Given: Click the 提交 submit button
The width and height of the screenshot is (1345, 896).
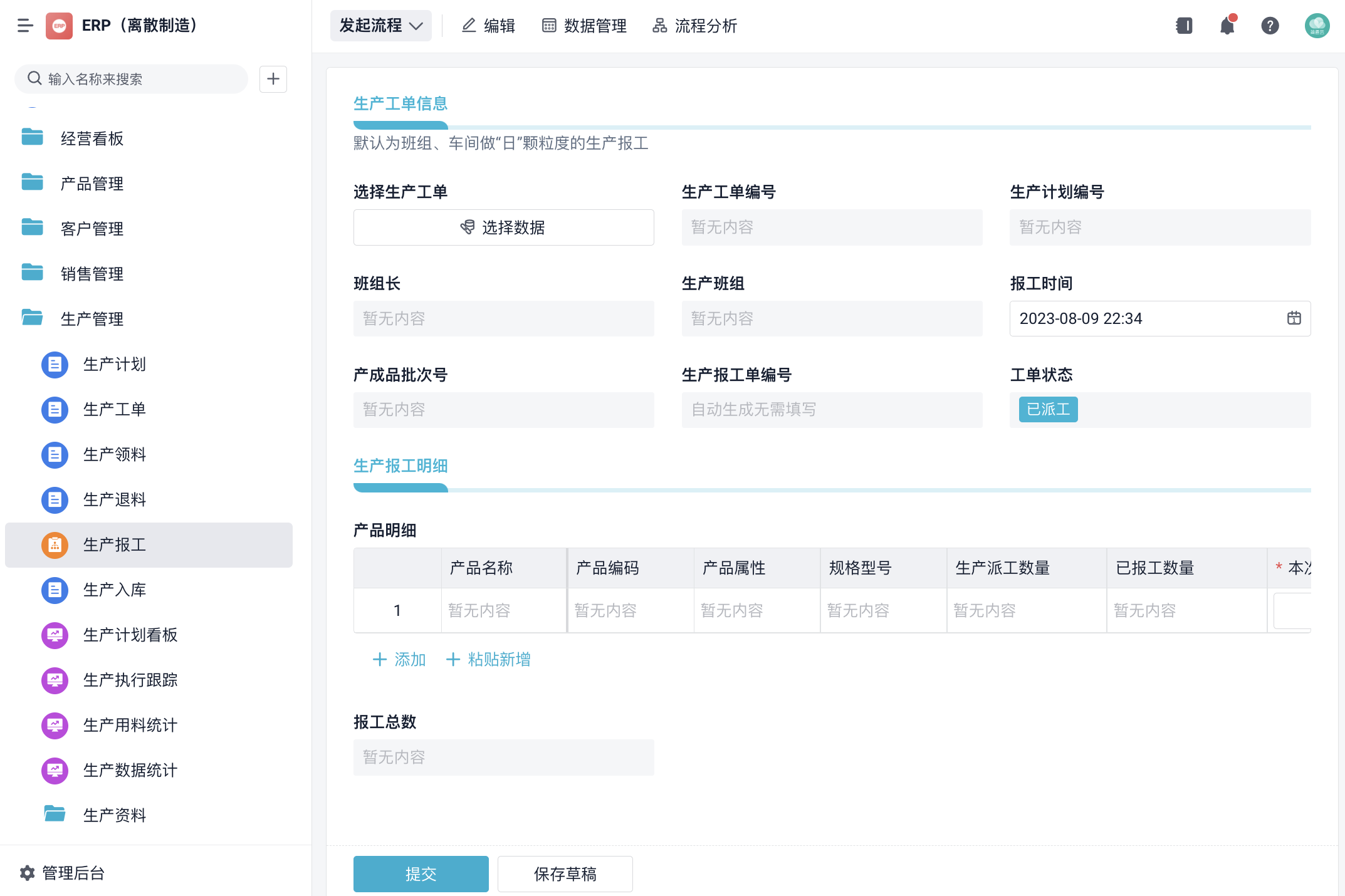Looking at the screenshot, I should 421,873.
